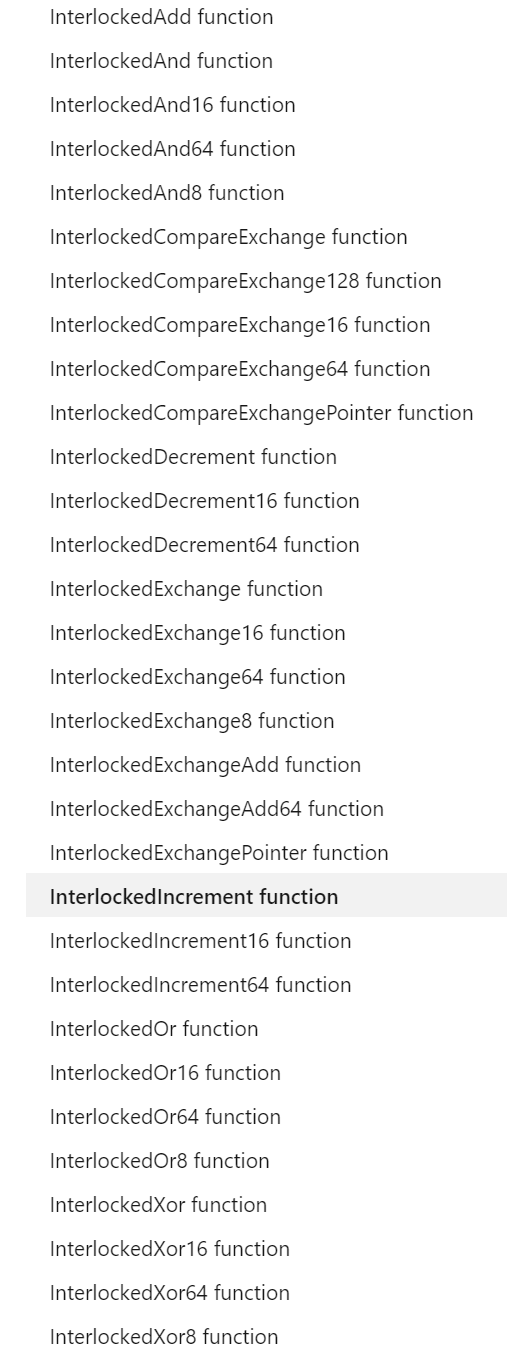Go to InterlockedXor function

tap(158, 1205)
